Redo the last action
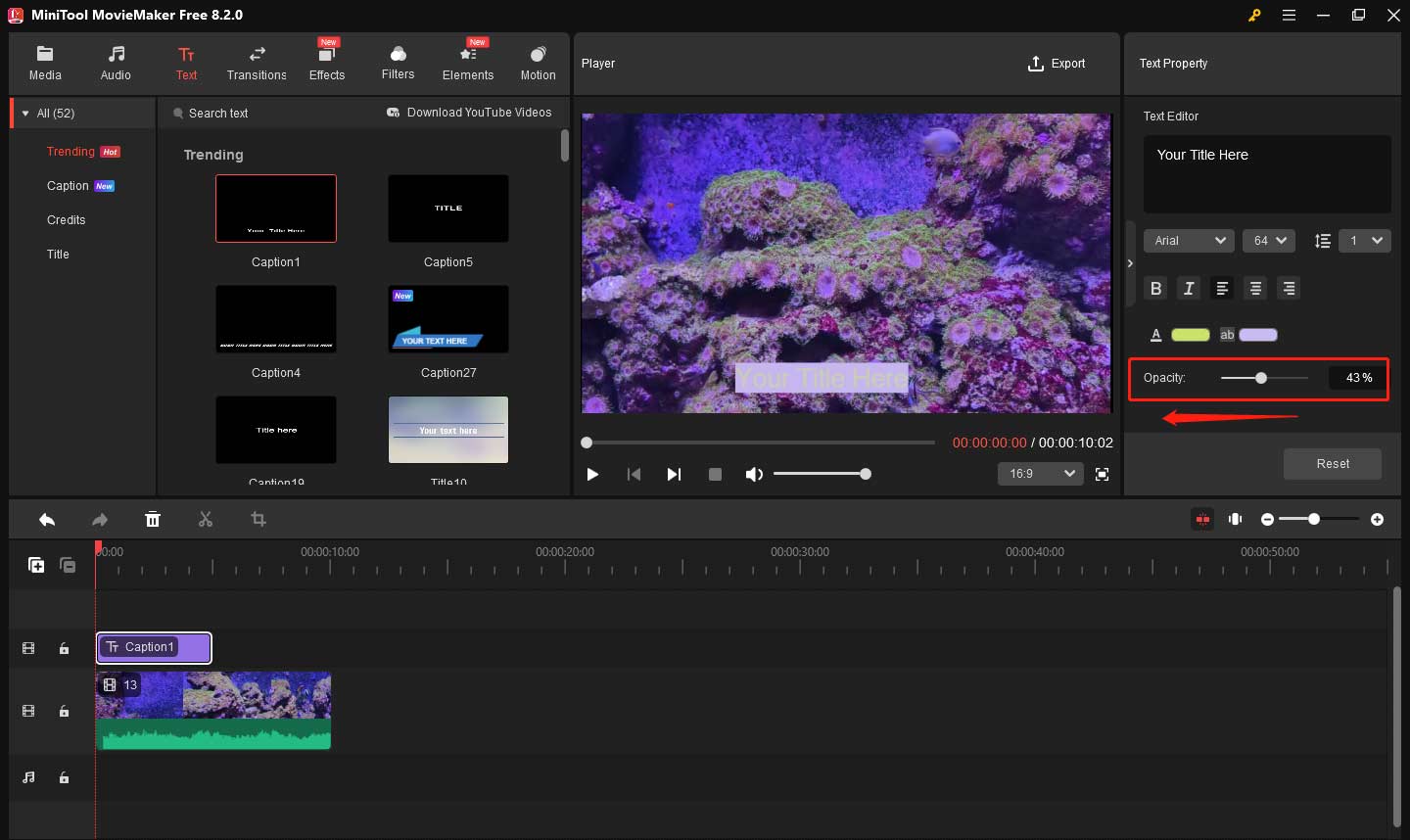 100,520
